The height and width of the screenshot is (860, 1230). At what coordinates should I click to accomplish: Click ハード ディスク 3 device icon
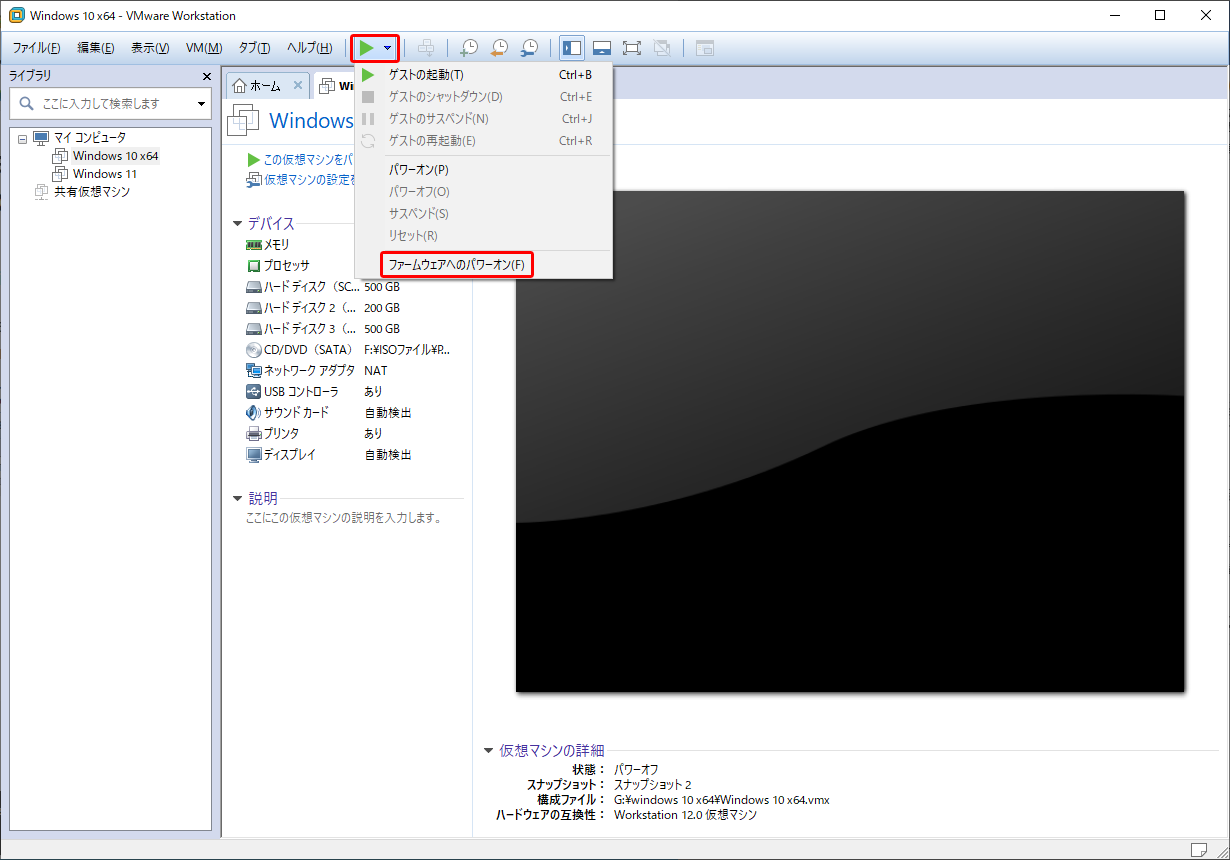click(x=254, y=329)
